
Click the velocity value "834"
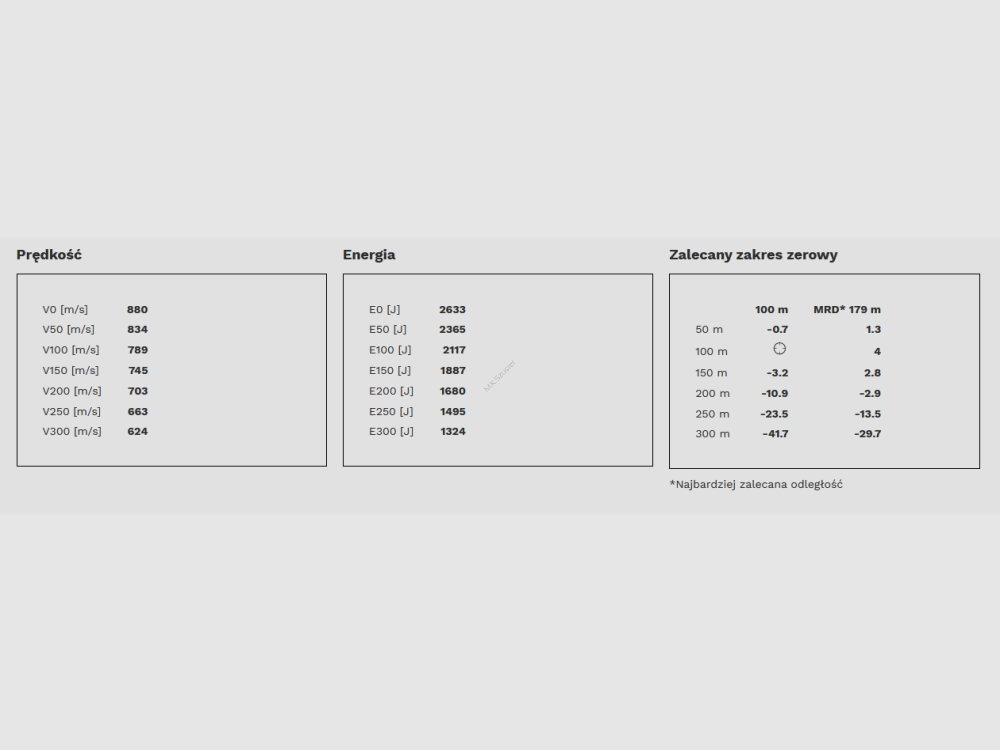point(137,330)
